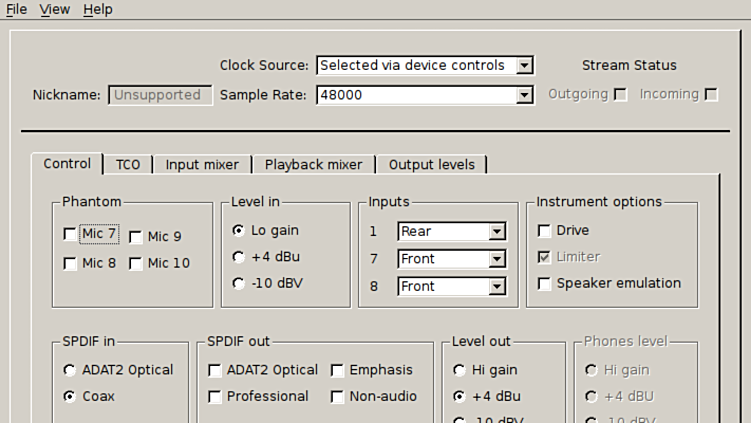Enable phantom power for Mic 7
The height and width of the screenshot is (423, 752).
(70, 235)
